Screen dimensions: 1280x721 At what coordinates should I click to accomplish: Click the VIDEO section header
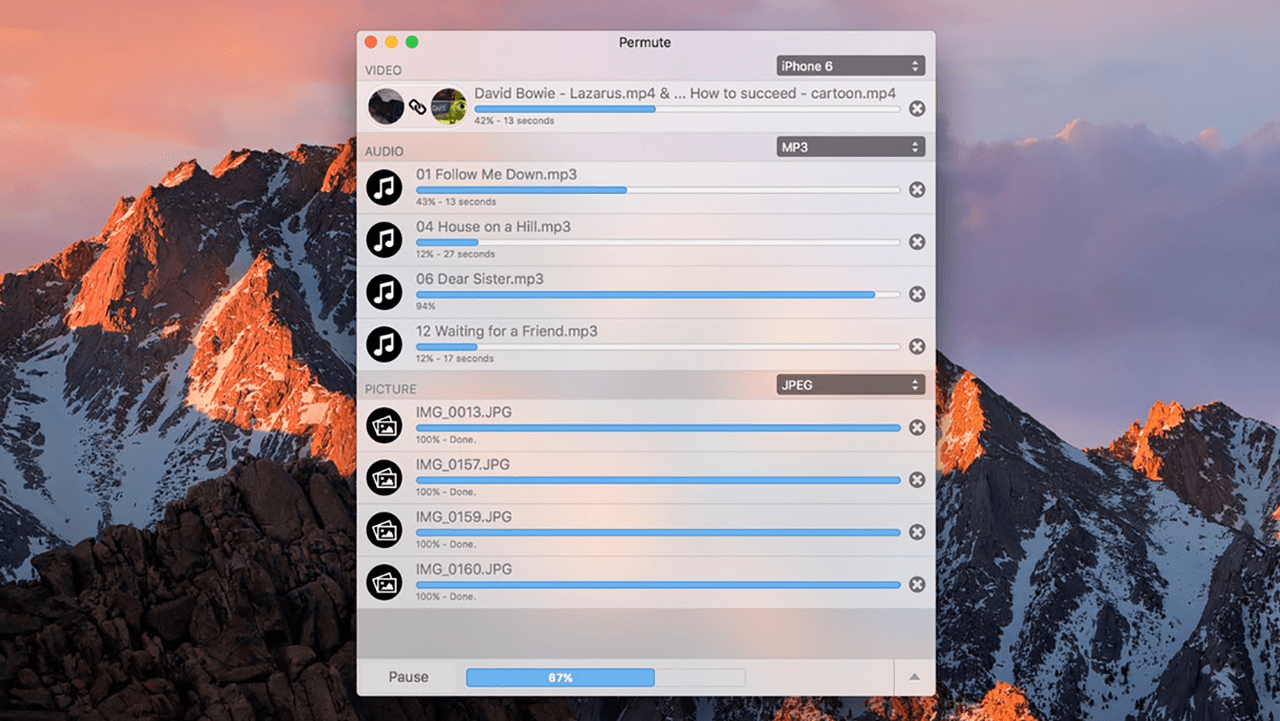click(383, 71)
